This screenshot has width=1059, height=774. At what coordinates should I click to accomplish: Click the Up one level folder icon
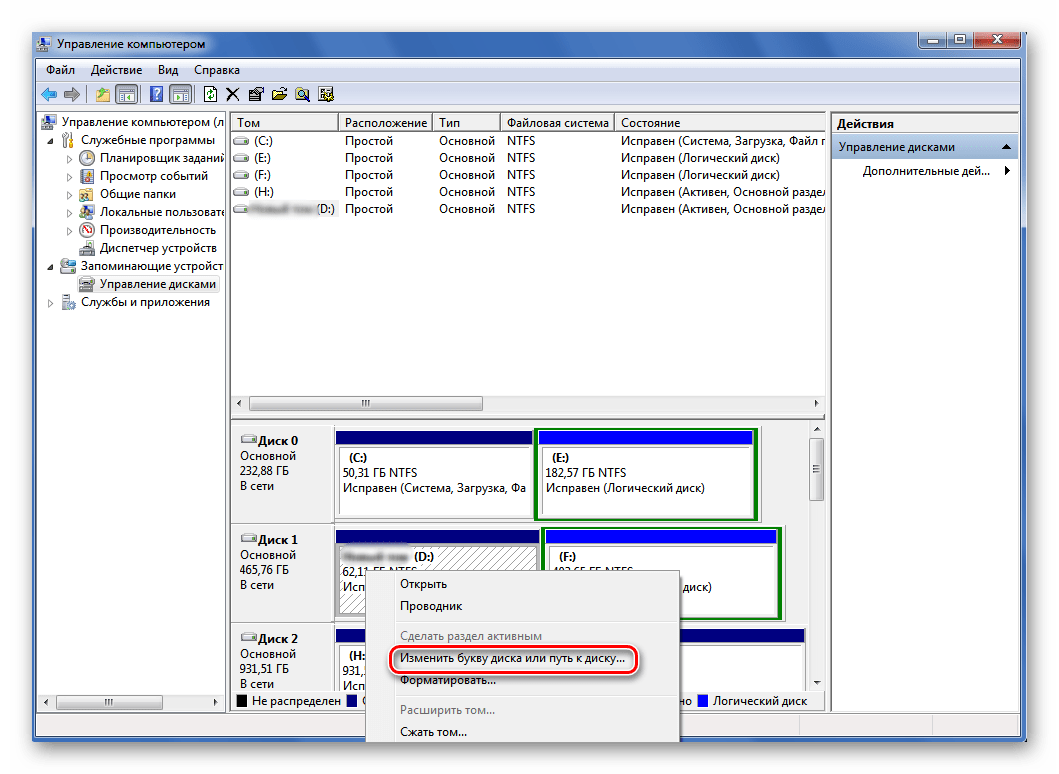[102, 94]
